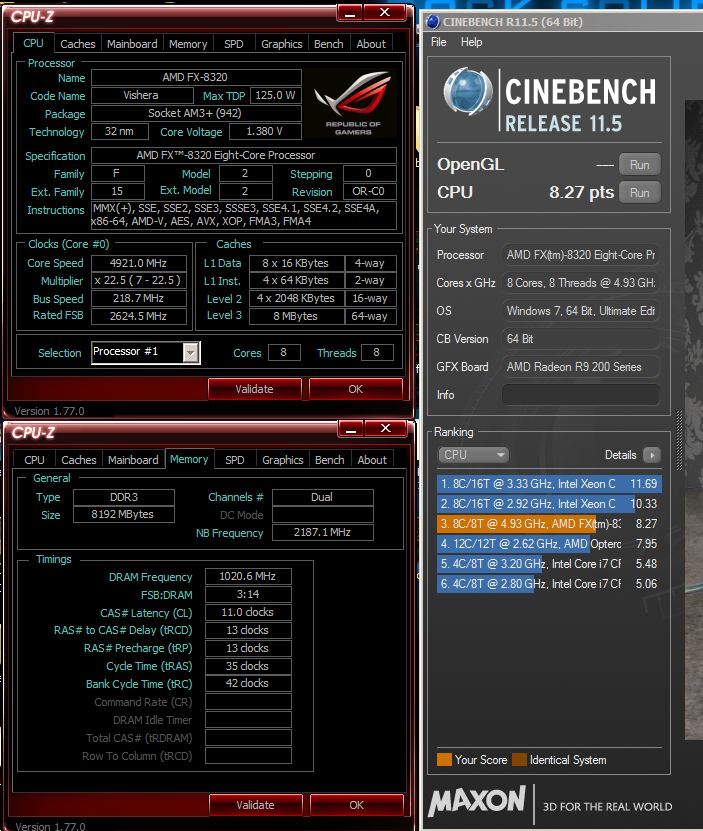Screen dimensions: 703x831
Task: Open Graphics tab in bottom CPU-Z window
Action: [x=283, y=460]
